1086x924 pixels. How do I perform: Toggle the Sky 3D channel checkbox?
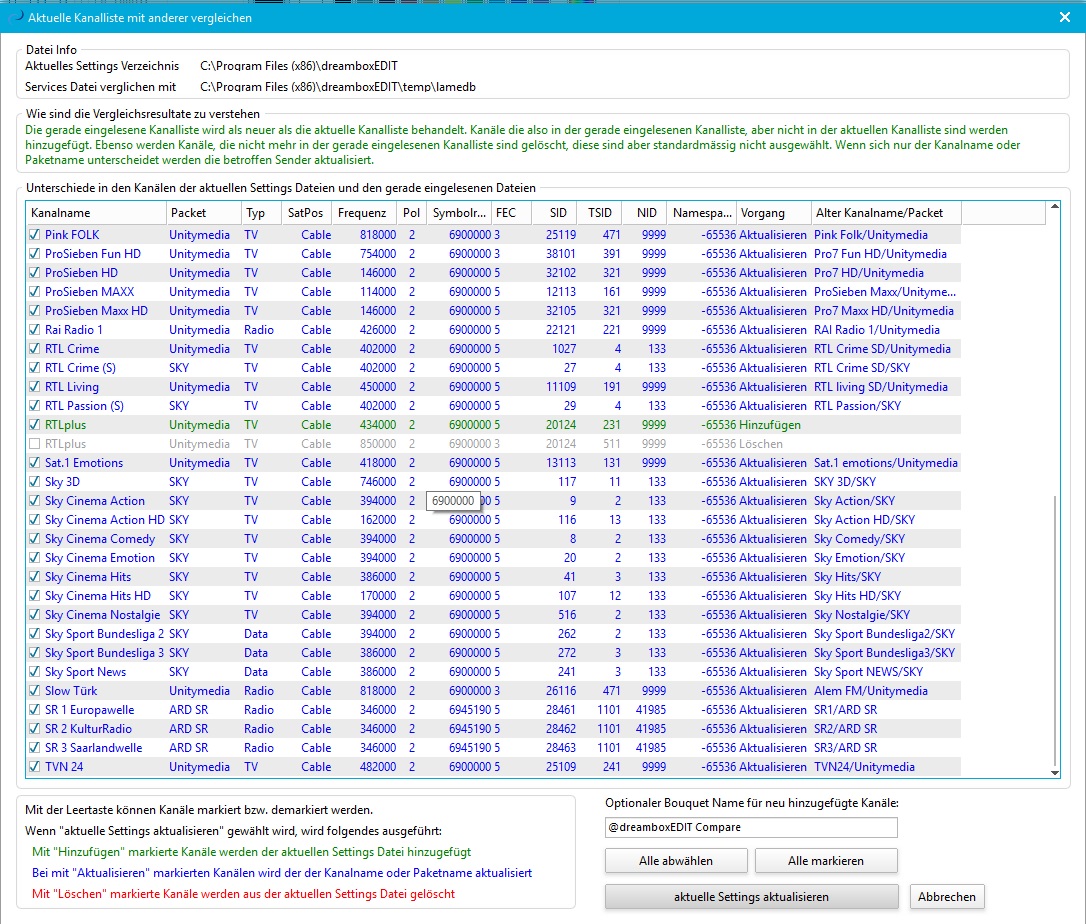coord(36,482)
